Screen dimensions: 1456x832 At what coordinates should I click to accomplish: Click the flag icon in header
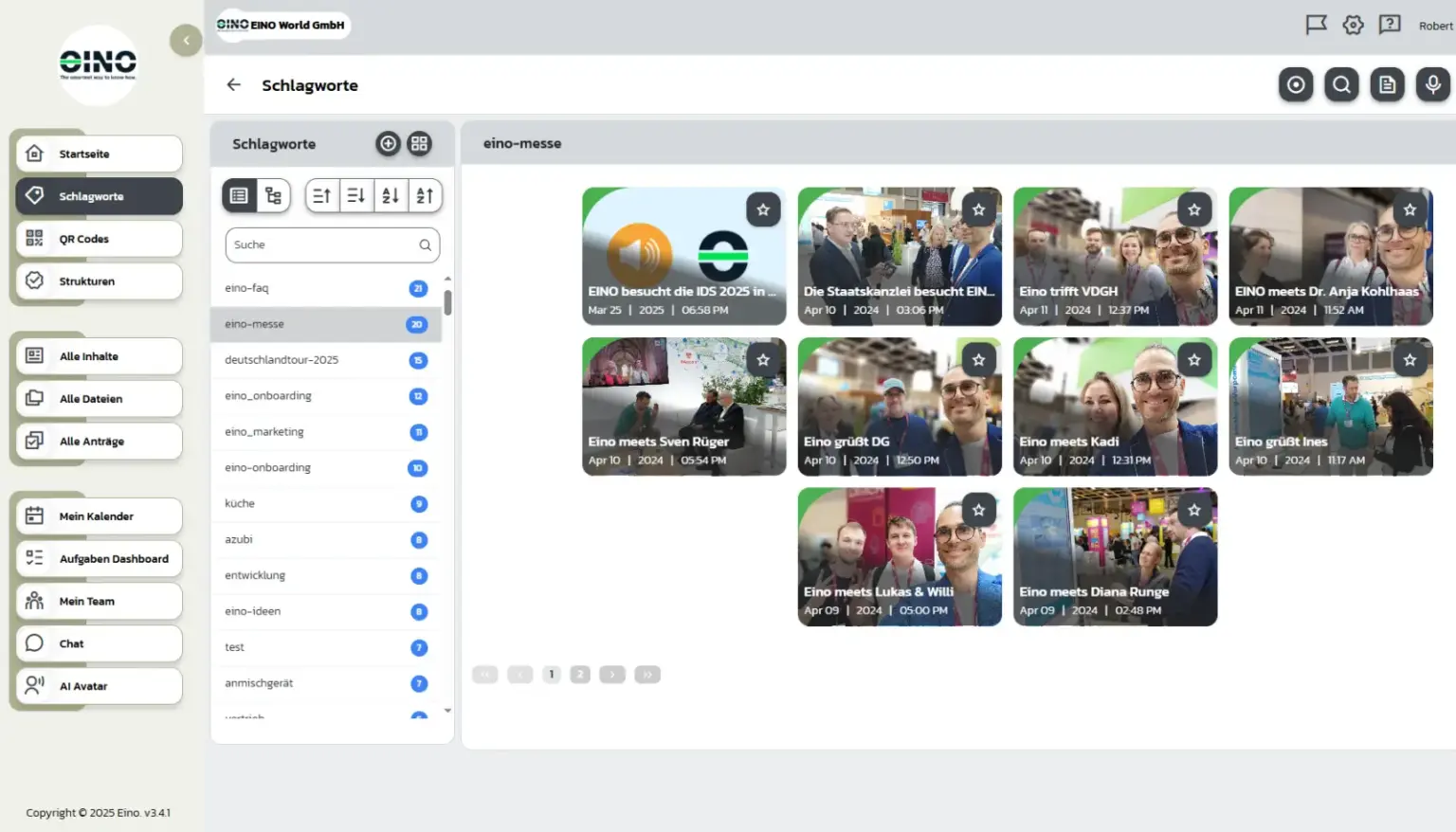pyautogui.click(x=1317, y=26)
